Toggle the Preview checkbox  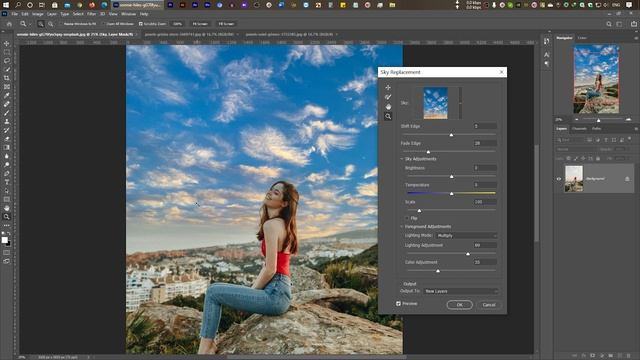click(x=398, y=304)
